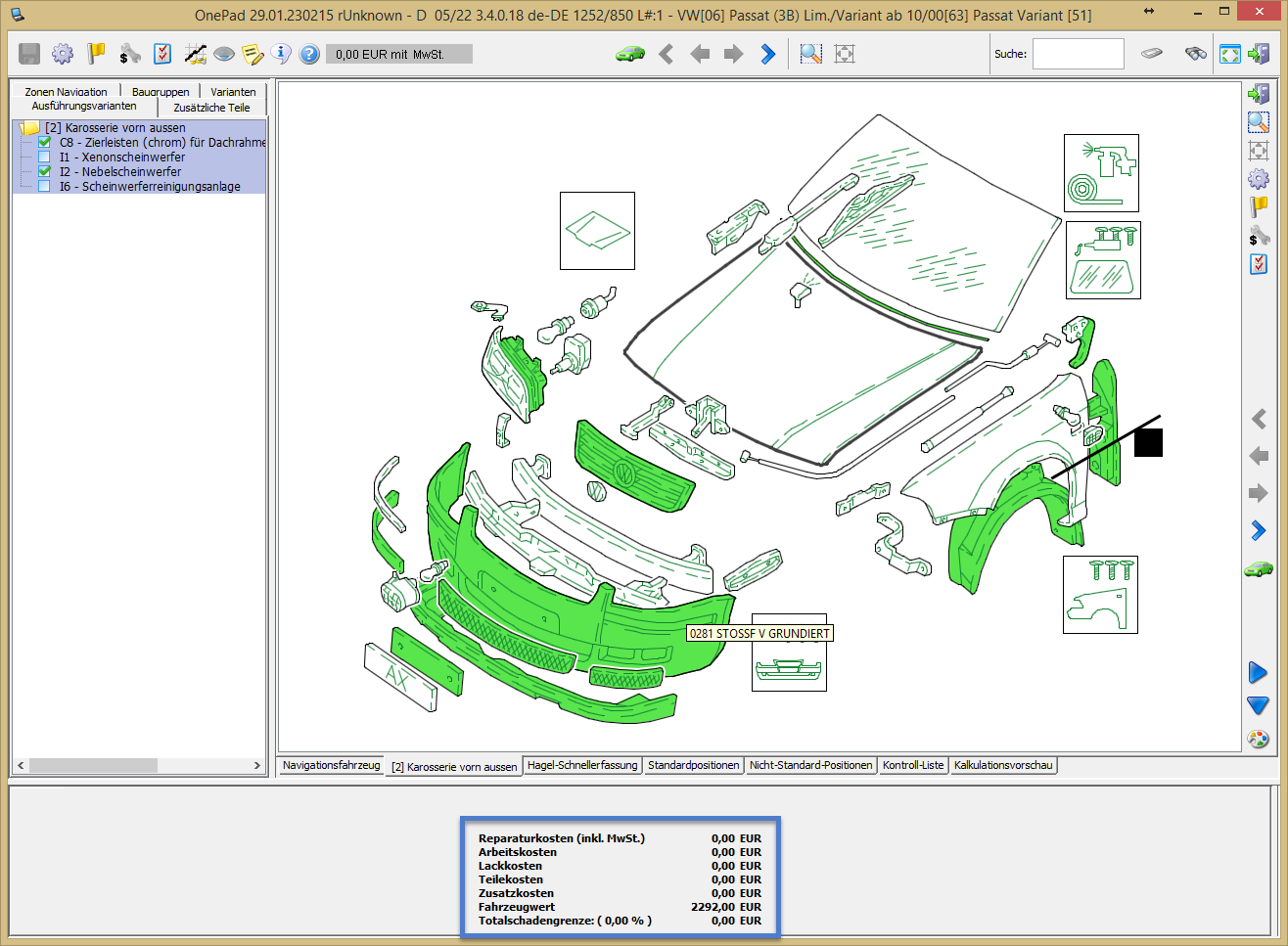Click the disabled save diskette icon

[29, 54]
